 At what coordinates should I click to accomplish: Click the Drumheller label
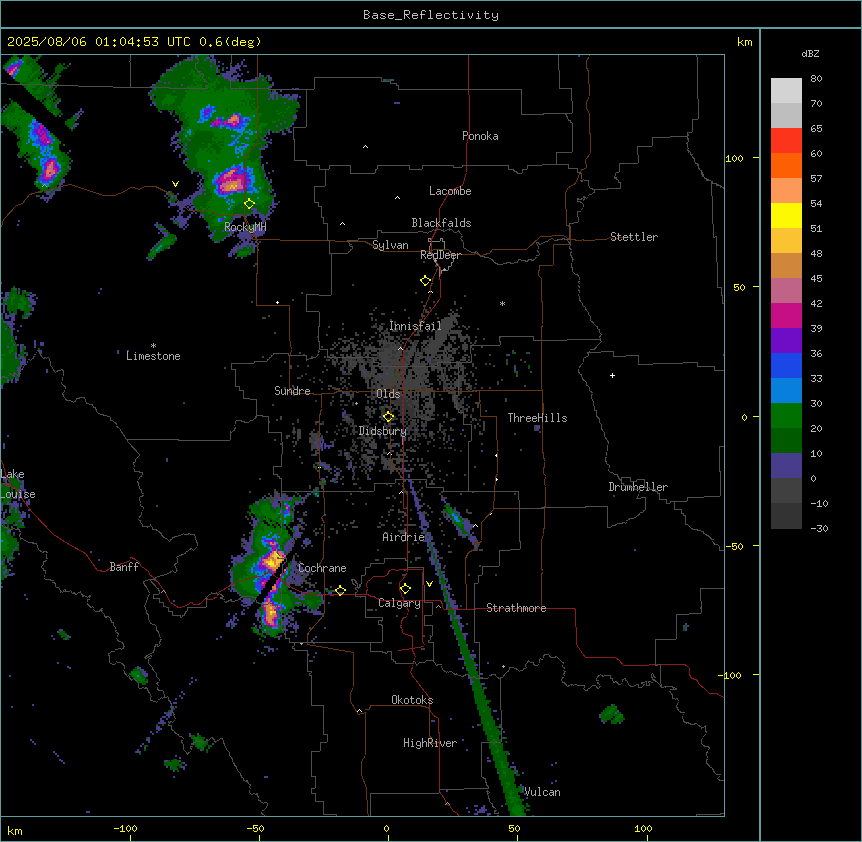(x=638, y=487)
